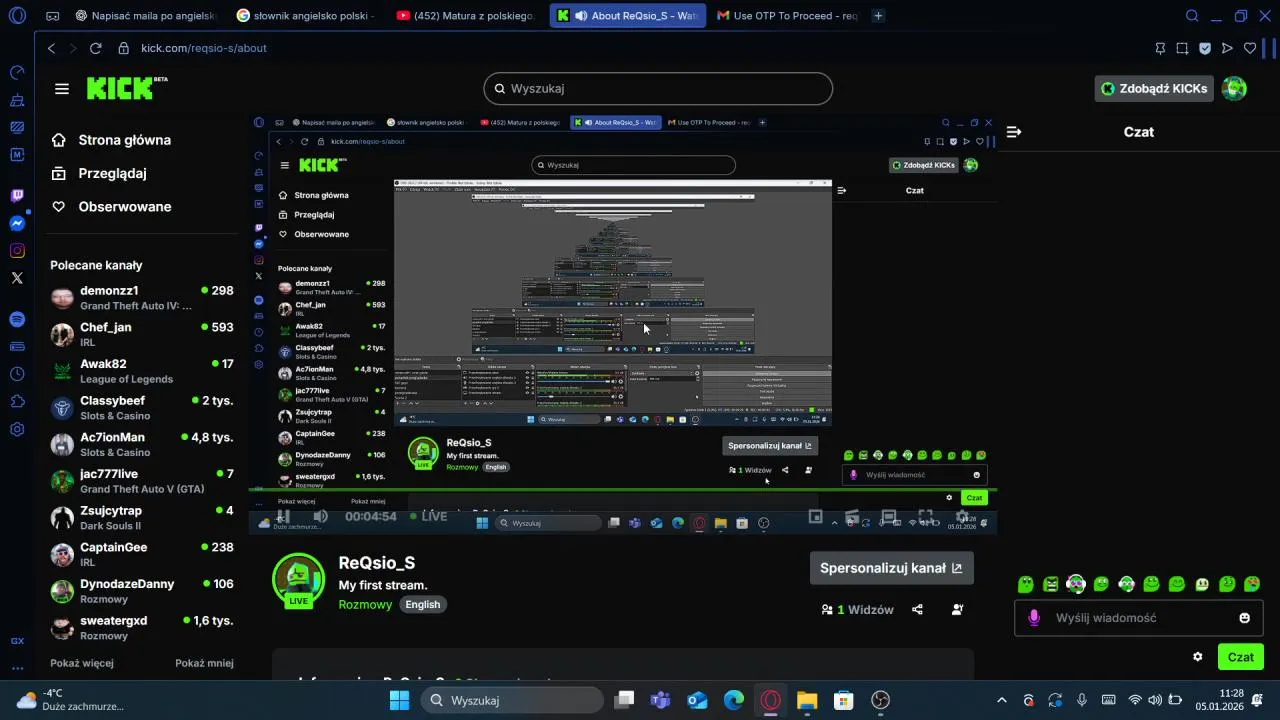Open extensions cube icon in sidebar
Image resolution: width=1280 pixels, height=720 pixels.
click(17, 401)
